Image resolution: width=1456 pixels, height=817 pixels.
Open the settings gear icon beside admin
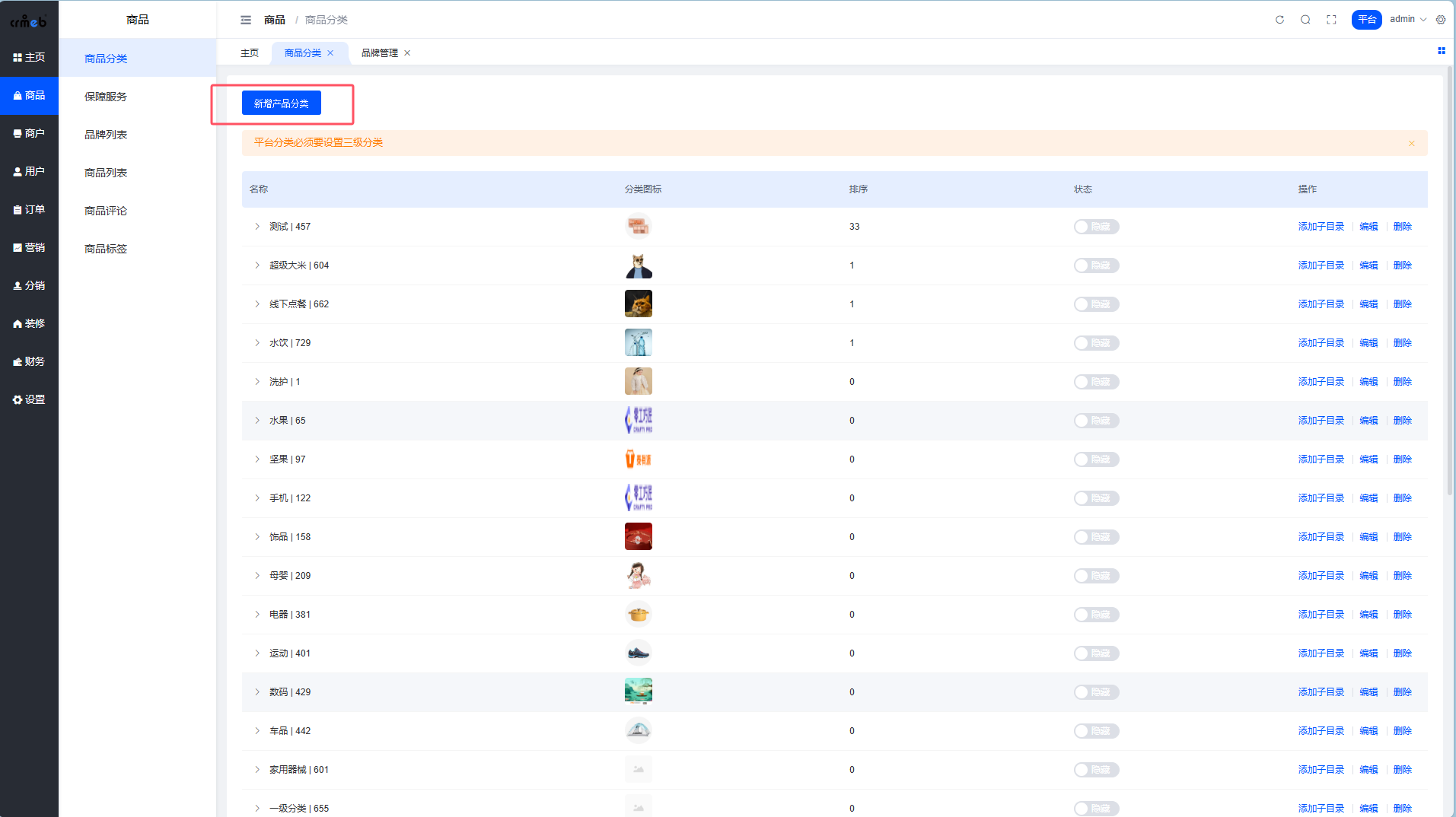point(1441,20)
